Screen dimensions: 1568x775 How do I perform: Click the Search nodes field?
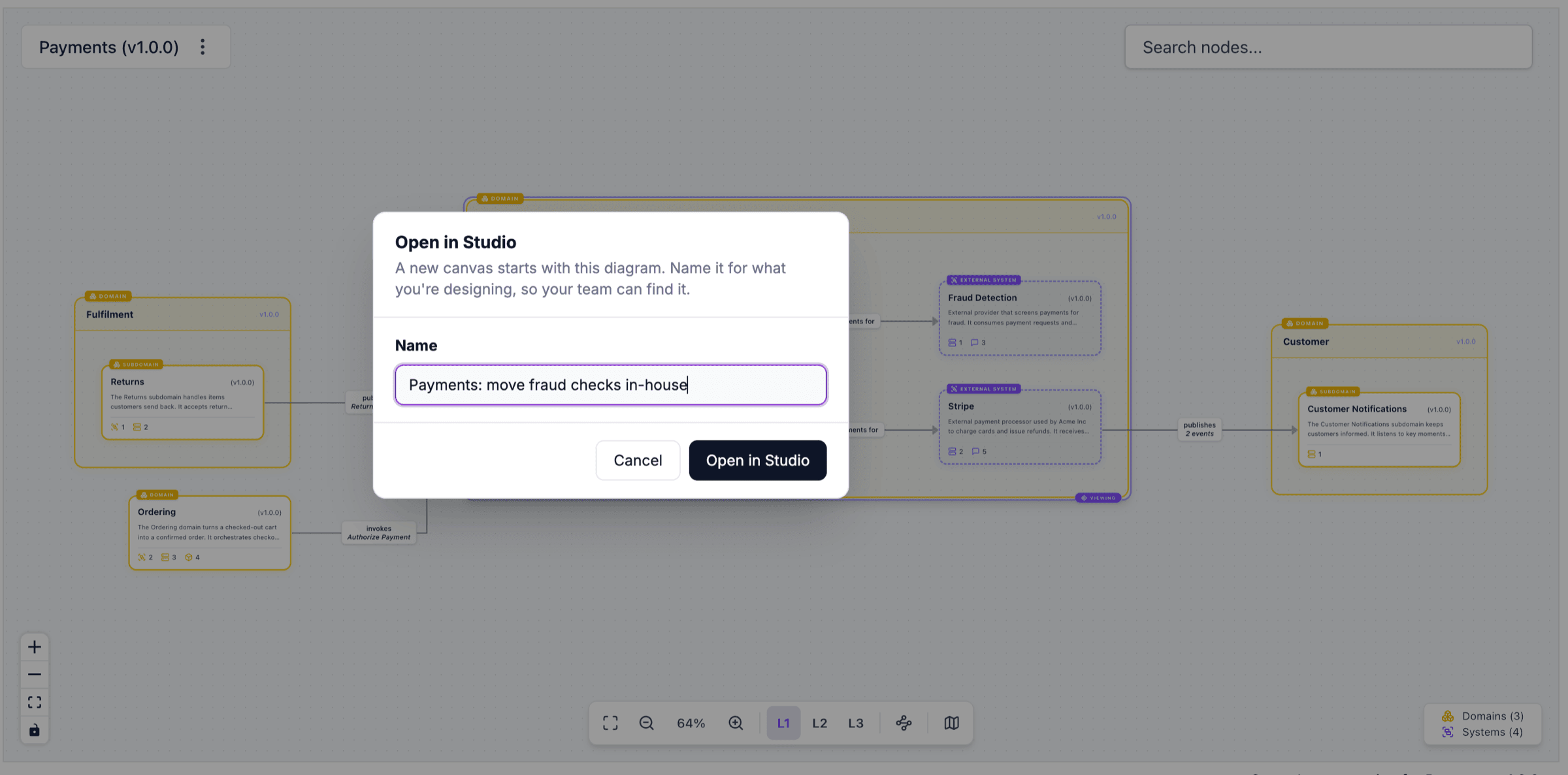coord(1328,47)
